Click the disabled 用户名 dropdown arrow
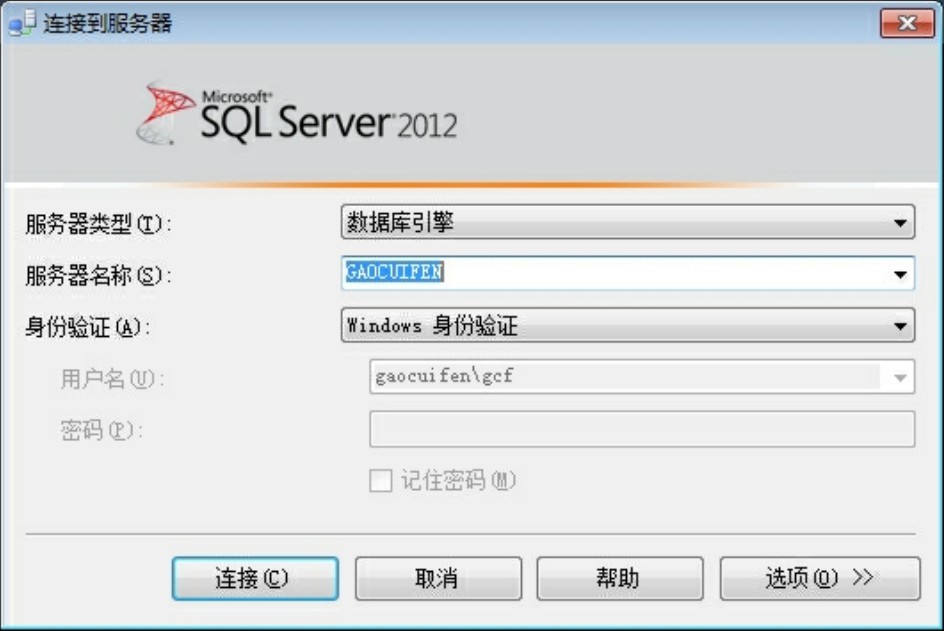The width and height of the screenshot is (944, 631). pyautogui.click(x=900, y=378)
